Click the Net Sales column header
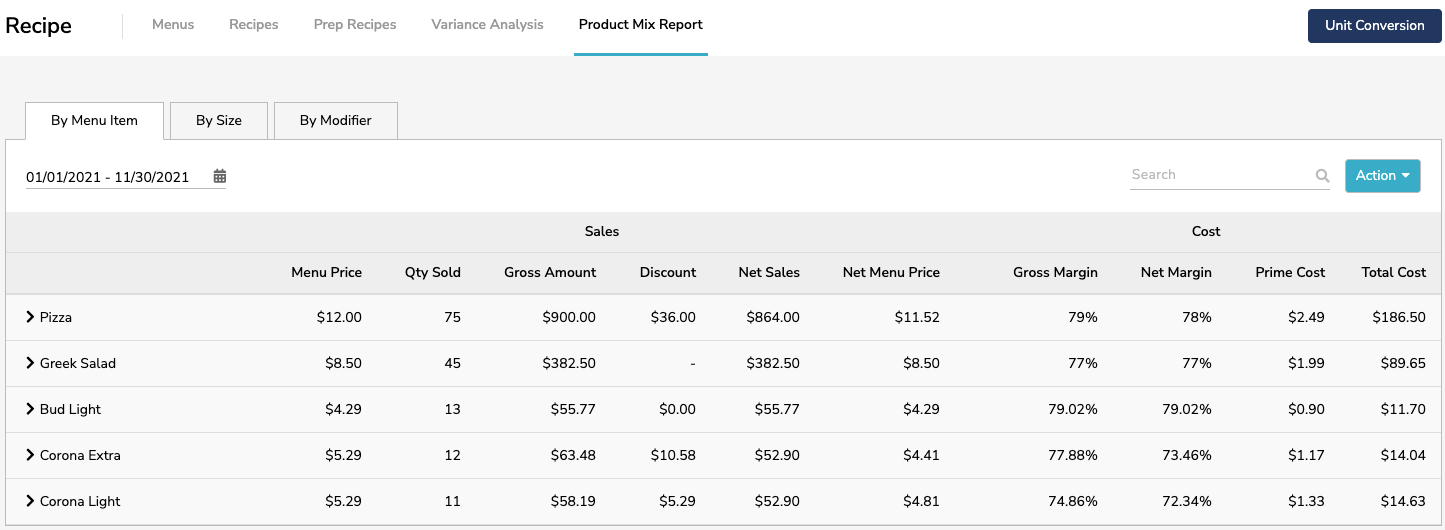 click(769, 272)
